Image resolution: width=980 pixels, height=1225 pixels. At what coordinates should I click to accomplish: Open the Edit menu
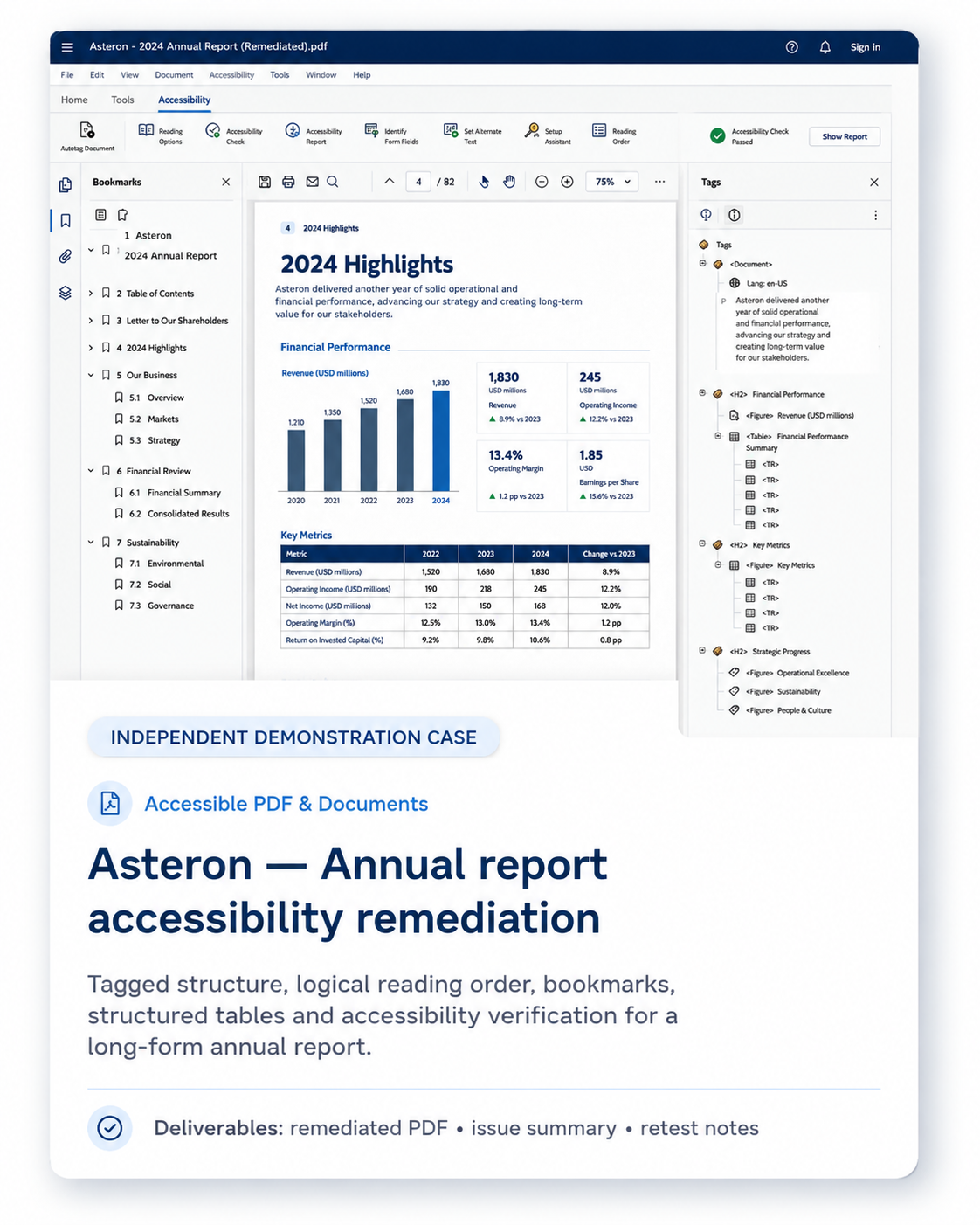point(97,75)
